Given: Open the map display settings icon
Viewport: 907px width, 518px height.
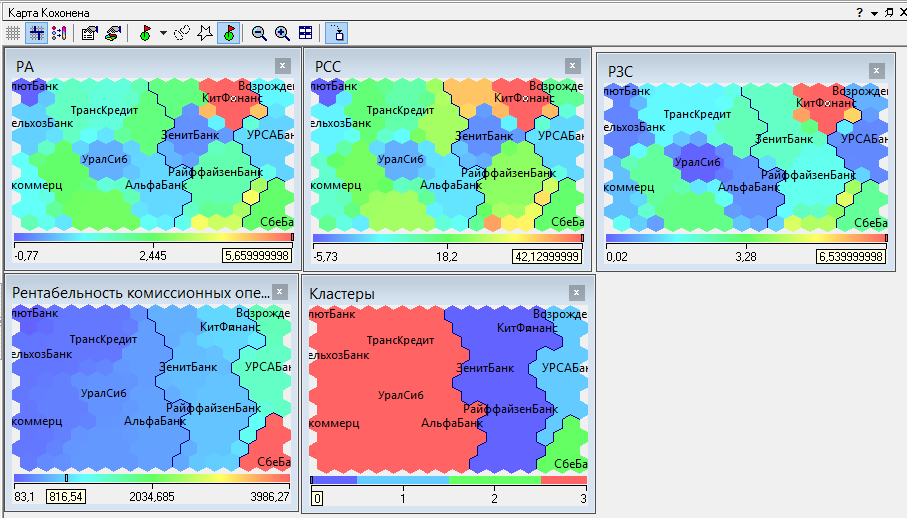Looking at the screenshot, I should [89, 34].
